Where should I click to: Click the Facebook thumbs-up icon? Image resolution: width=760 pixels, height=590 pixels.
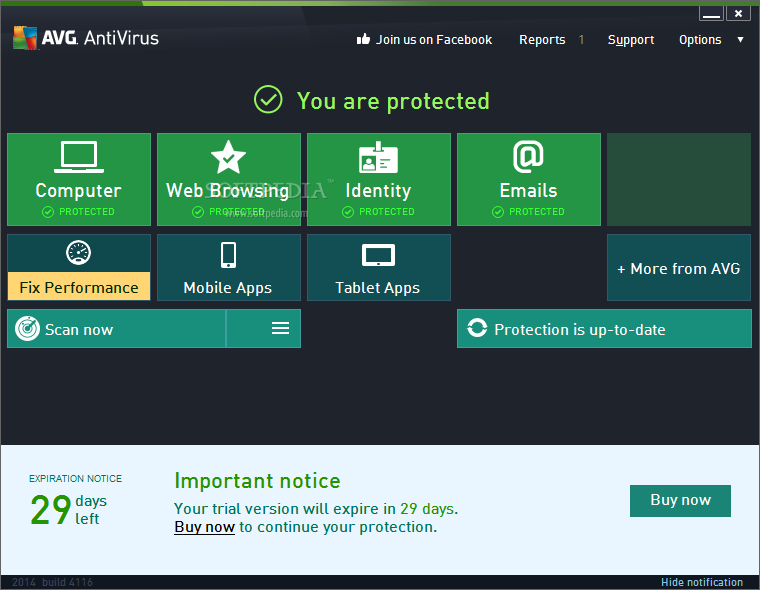(364, 39)
